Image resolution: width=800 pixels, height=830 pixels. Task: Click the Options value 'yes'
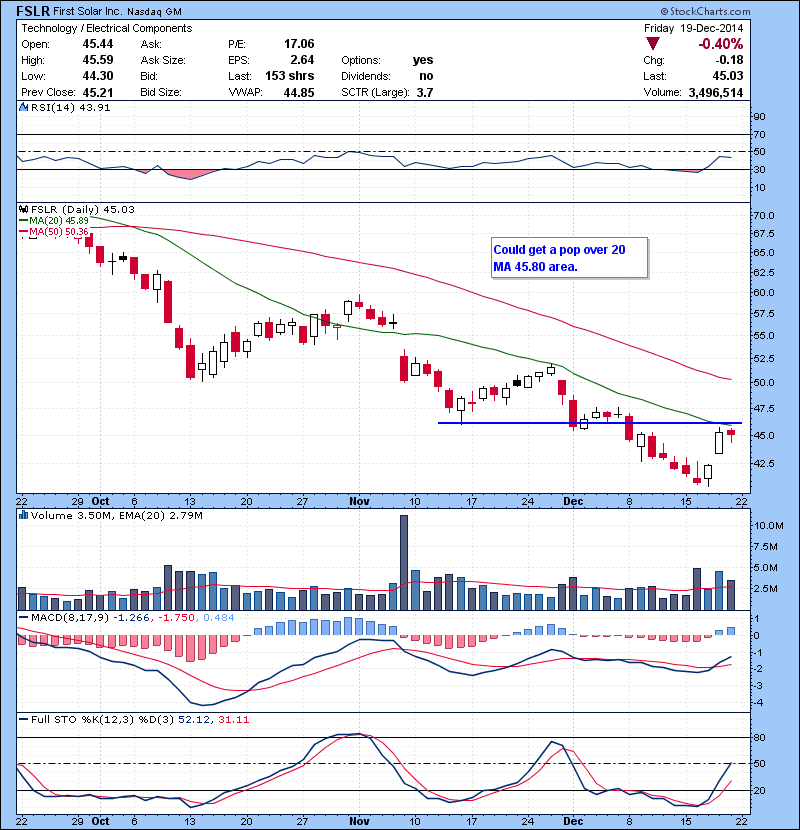423,60
